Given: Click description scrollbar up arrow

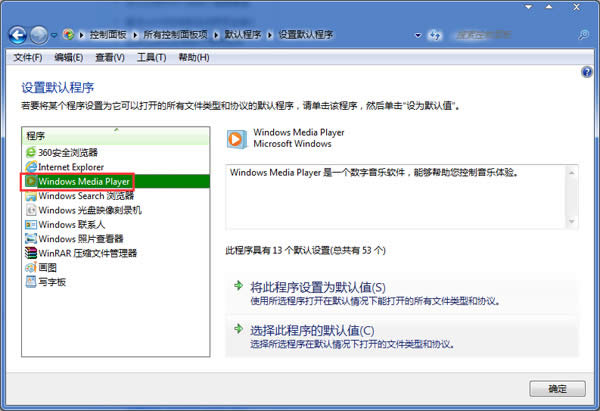Looking at the screenshot, I should click(x=571, y=173).
